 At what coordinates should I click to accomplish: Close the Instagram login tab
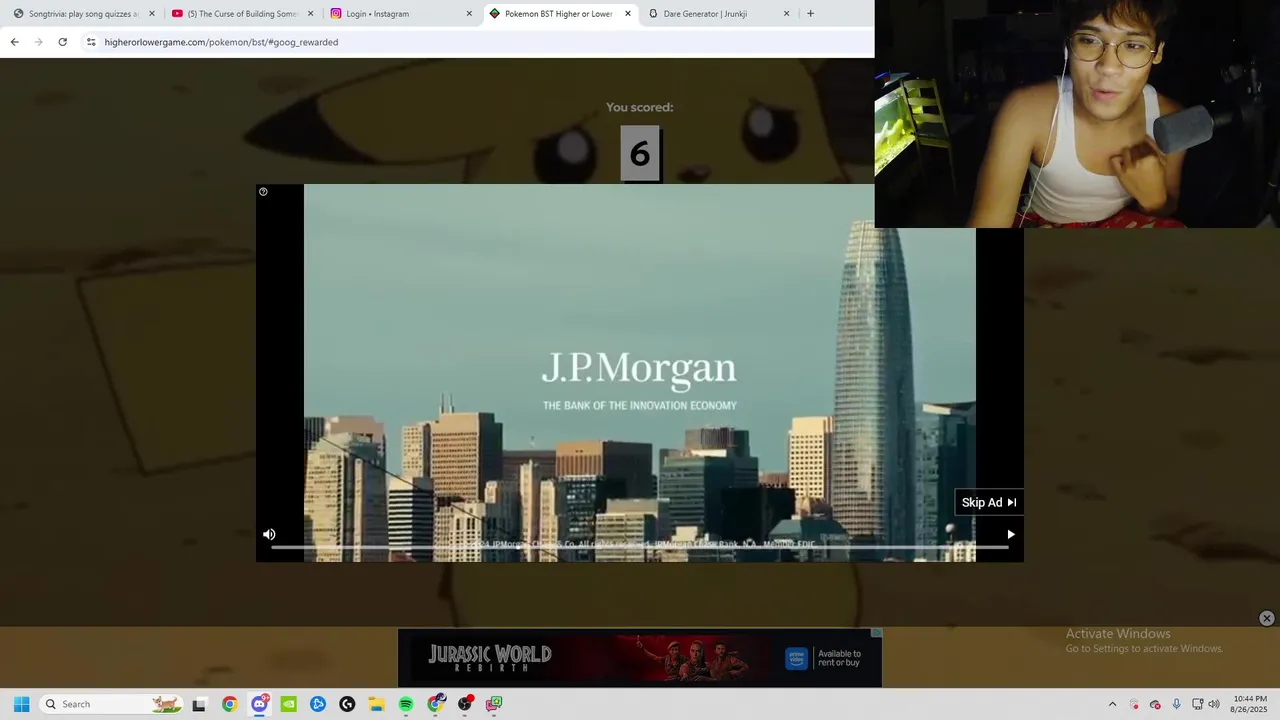469,14
